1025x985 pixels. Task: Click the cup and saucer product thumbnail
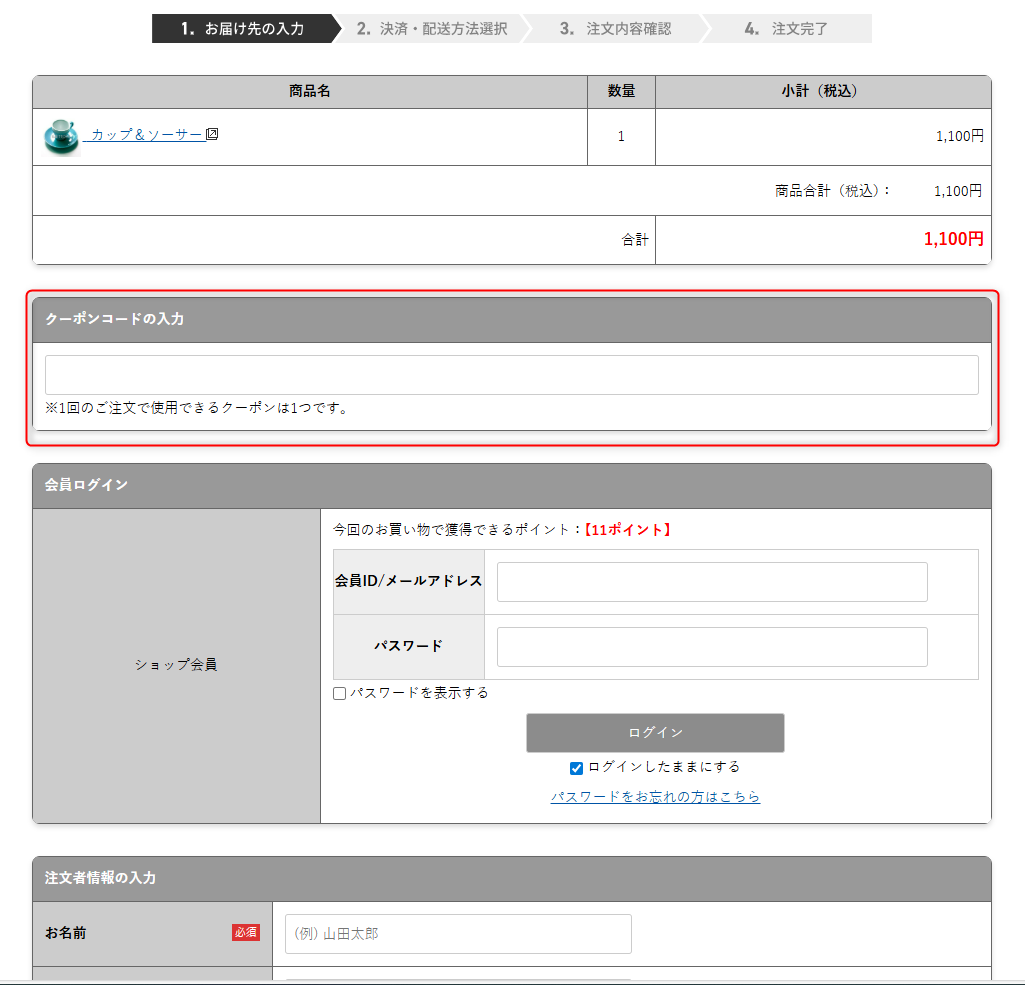click(61, 137)
